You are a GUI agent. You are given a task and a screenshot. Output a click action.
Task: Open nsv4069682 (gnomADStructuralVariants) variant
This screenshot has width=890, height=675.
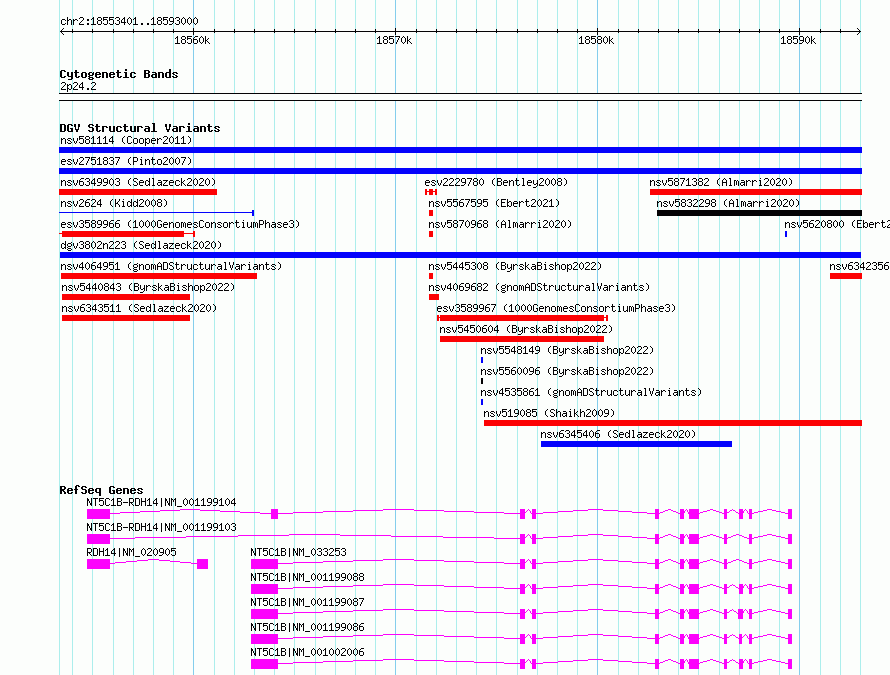[539, 287]
